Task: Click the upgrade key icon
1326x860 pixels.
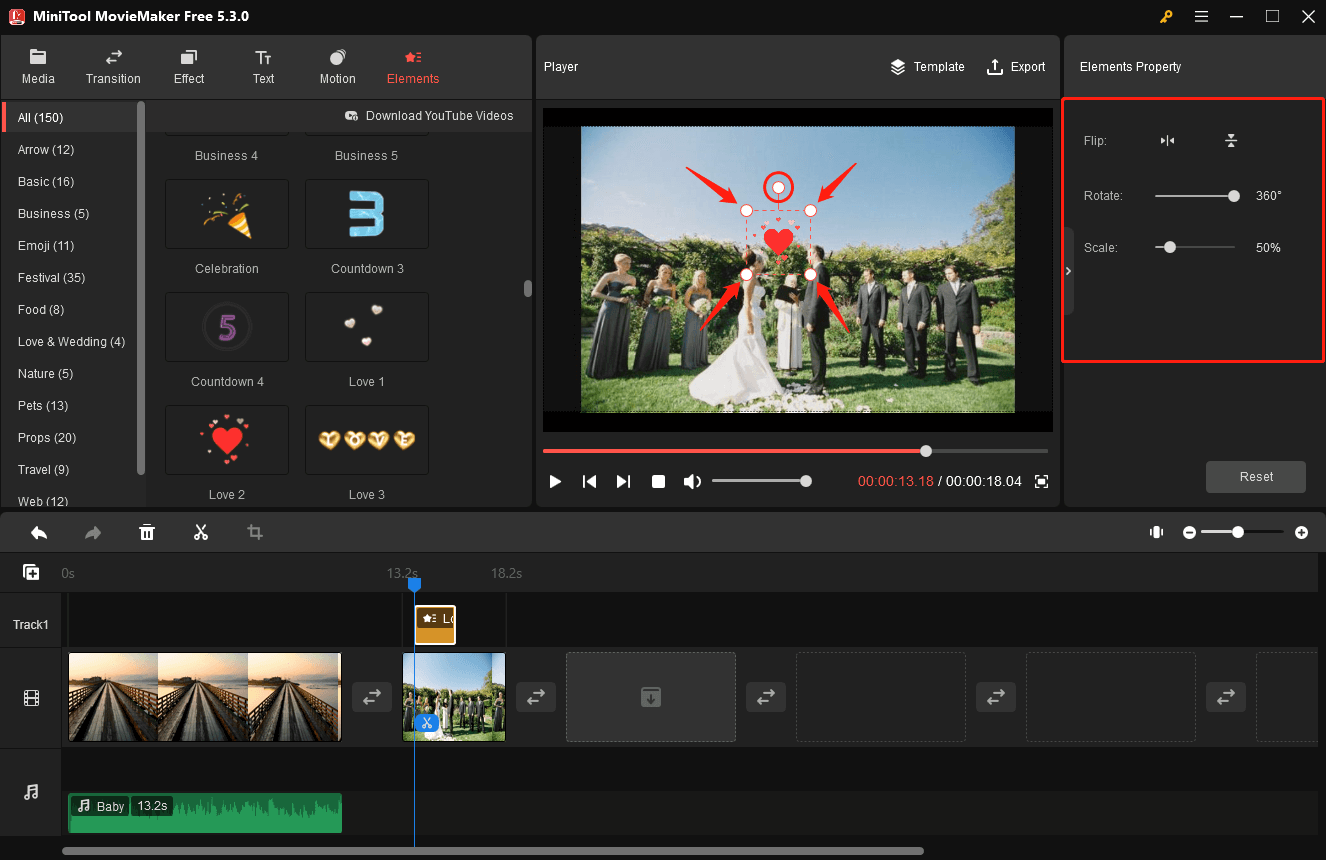Action: (1166, 16)
